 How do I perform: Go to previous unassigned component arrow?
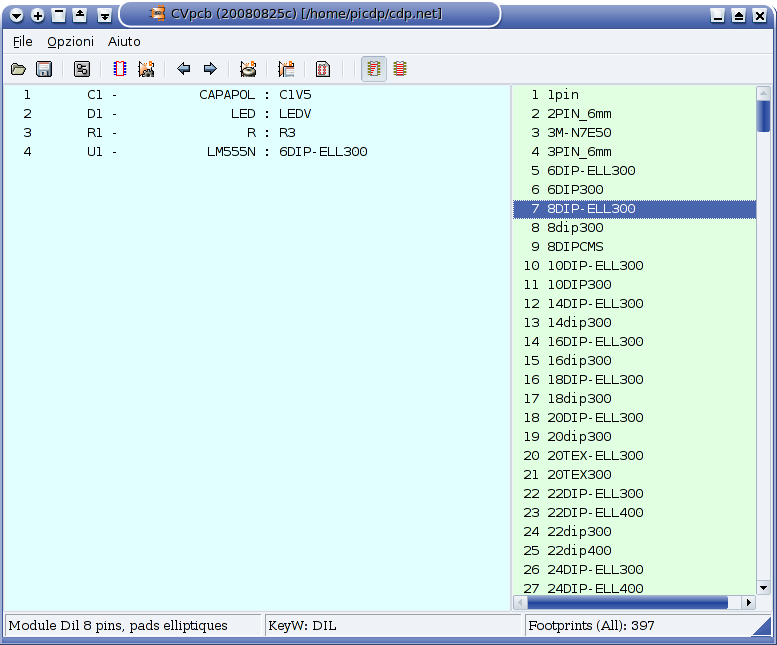tap(184, 69)
